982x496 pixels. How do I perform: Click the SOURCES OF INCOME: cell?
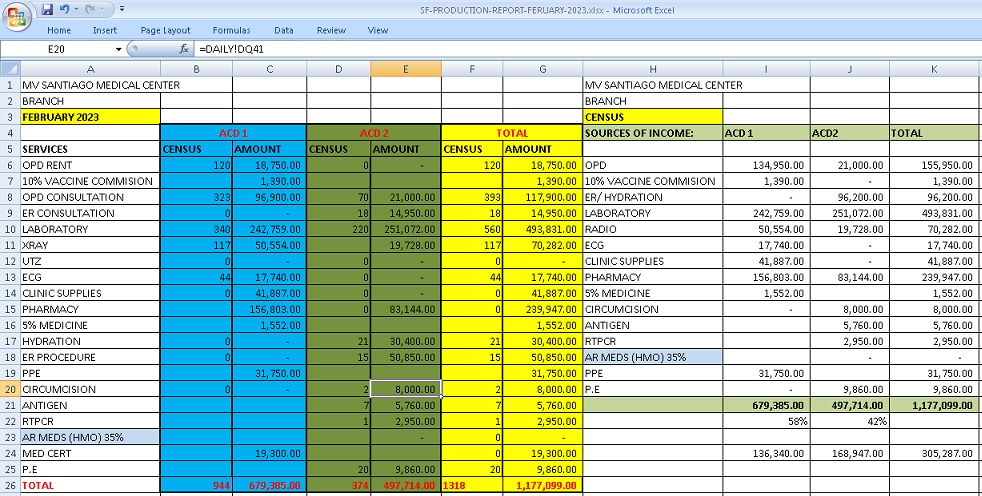[x=653, y=133]
